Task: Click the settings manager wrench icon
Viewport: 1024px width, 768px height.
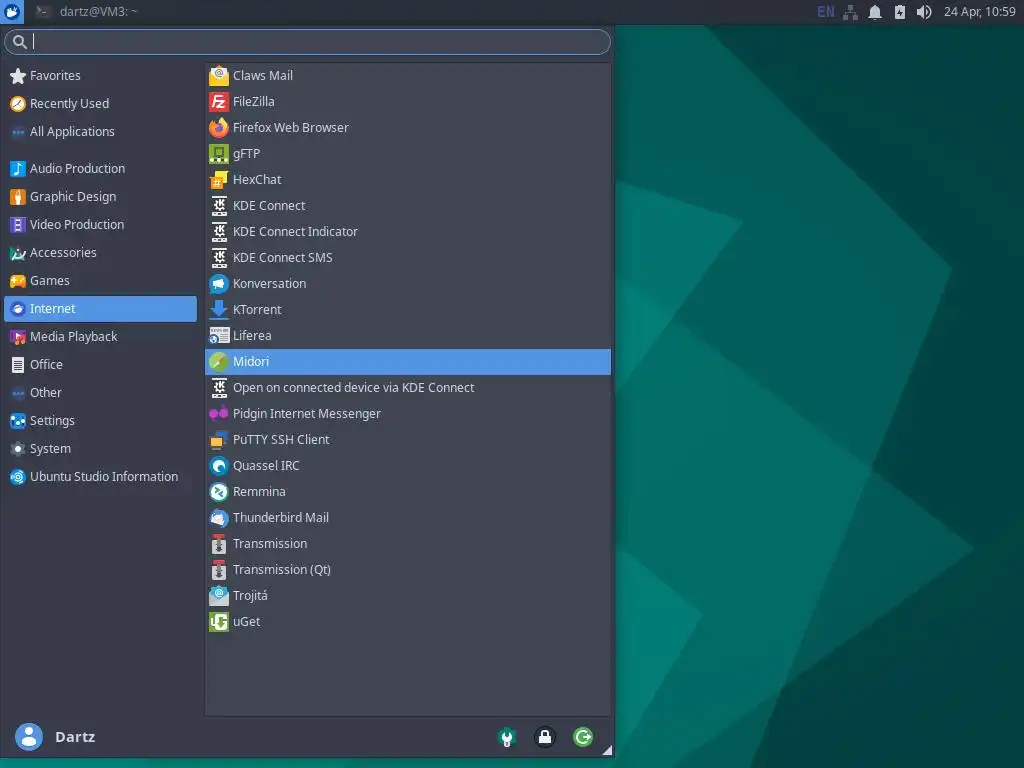Action: click(x=507, y=737)
